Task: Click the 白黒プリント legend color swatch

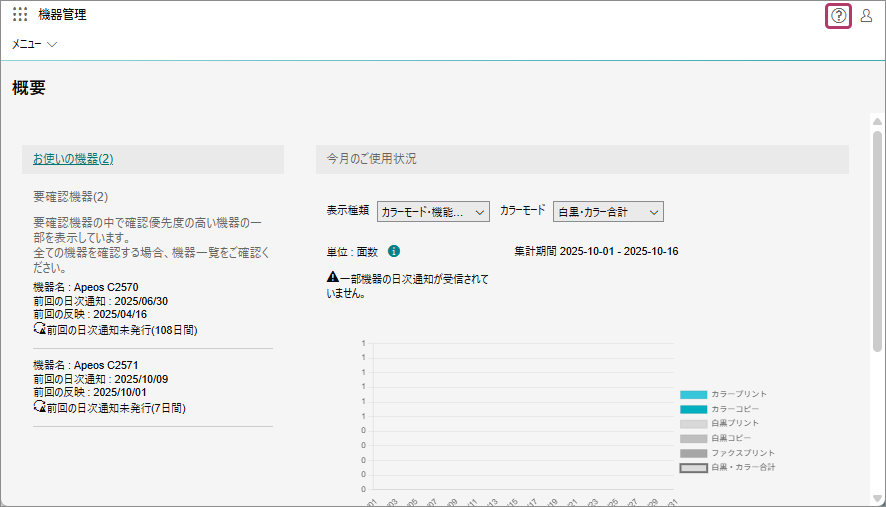Action: [x=693, y=424]
